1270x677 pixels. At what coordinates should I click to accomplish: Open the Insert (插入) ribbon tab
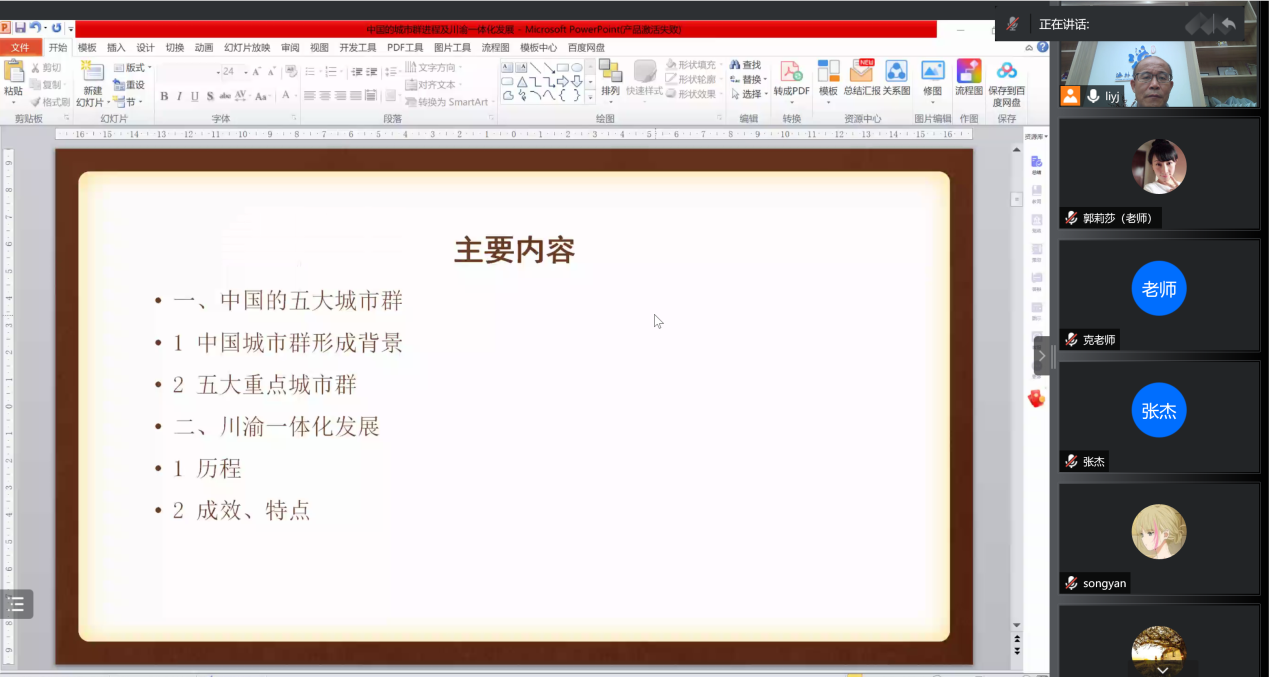(x=116, y=47)
